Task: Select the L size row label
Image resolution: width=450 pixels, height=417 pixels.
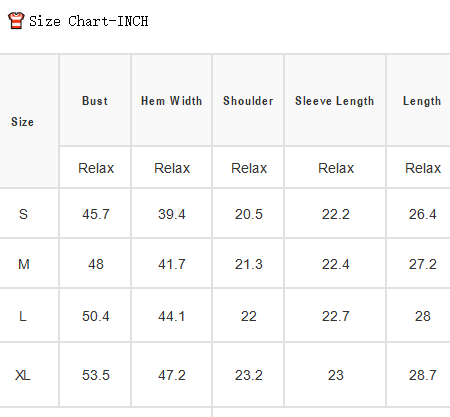Action: click(23, 316)
